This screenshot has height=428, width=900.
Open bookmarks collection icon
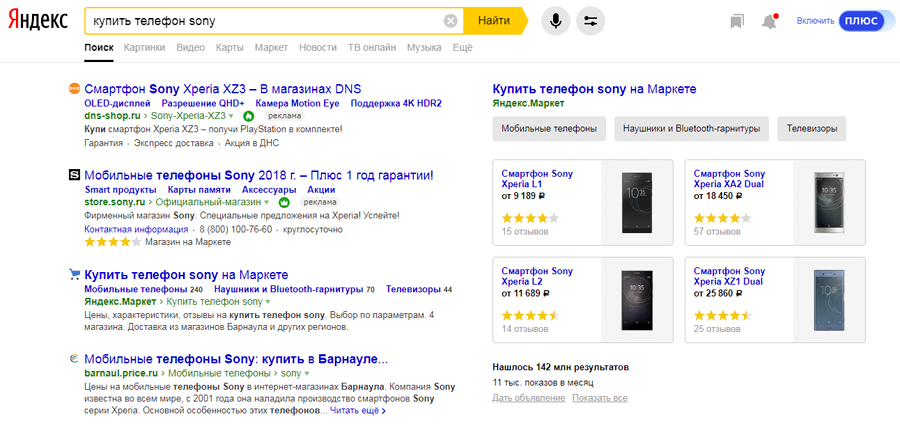tap(737, 21)
